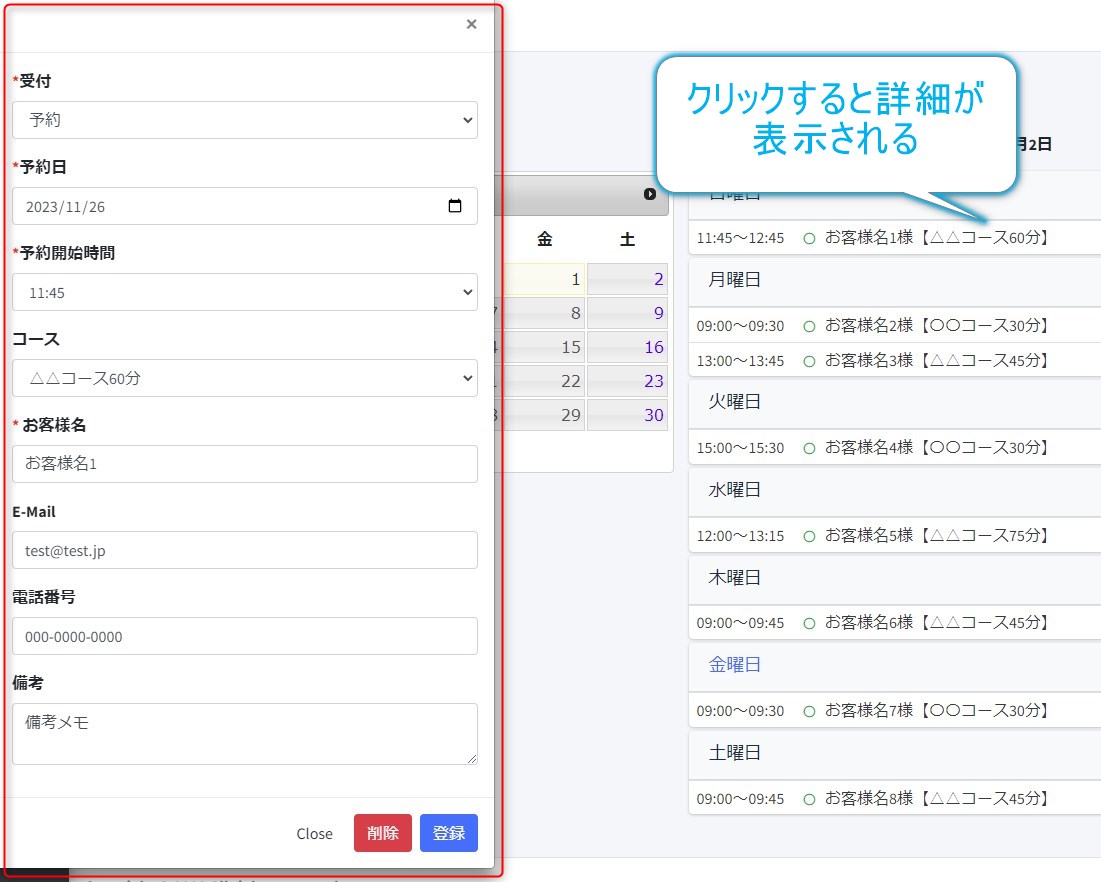Open the 予約開始時間 dropdown showing 11:45
1101x882 pixels.
click(x=244, y=292)
